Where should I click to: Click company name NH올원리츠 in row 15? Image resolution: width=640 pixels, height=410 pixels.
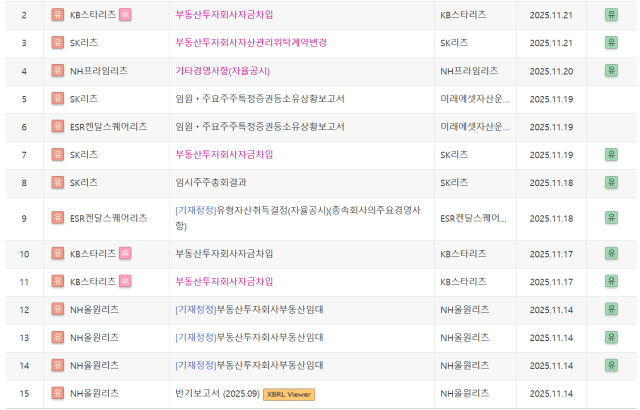94,393
